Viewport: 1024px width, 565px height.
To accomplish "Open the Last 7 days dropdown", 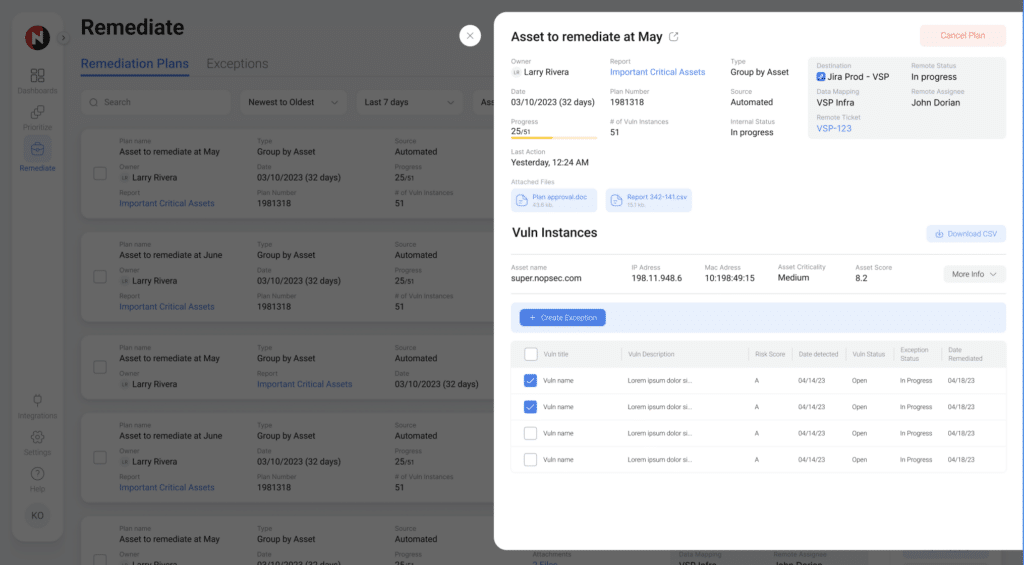I will (x=409, y=103).
